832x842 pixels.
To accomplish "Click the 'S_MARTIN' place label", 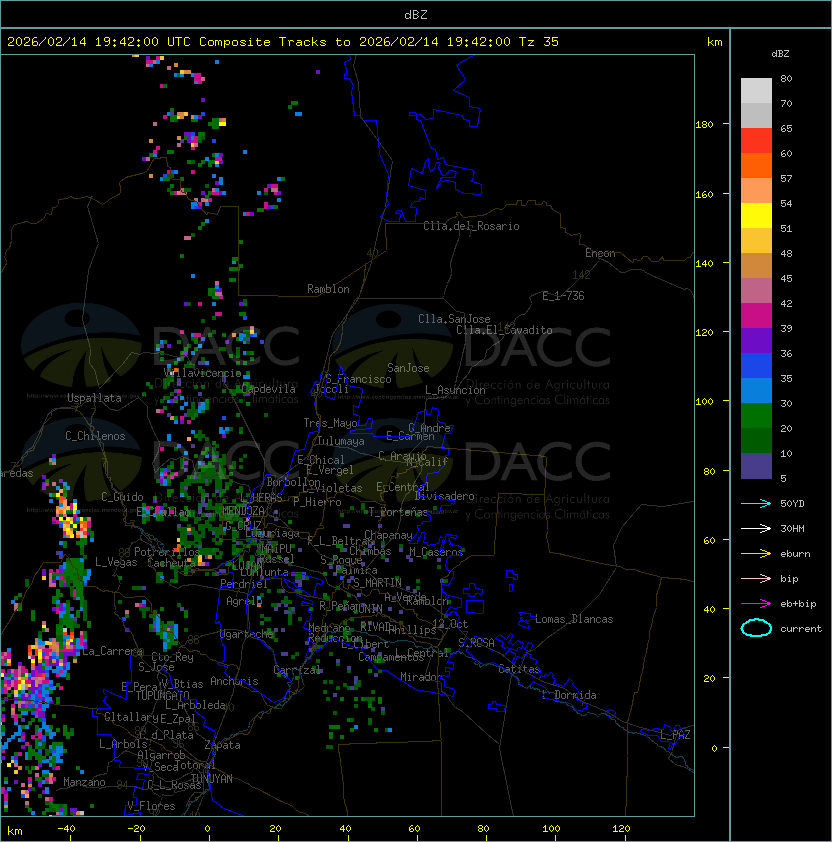I will (x=377, y=583).
